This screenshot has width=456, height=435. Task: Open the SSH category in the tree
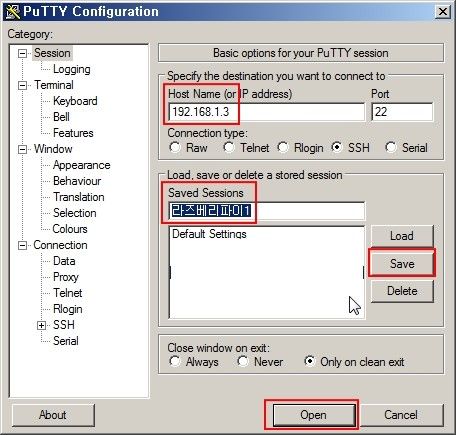[64, 325]
